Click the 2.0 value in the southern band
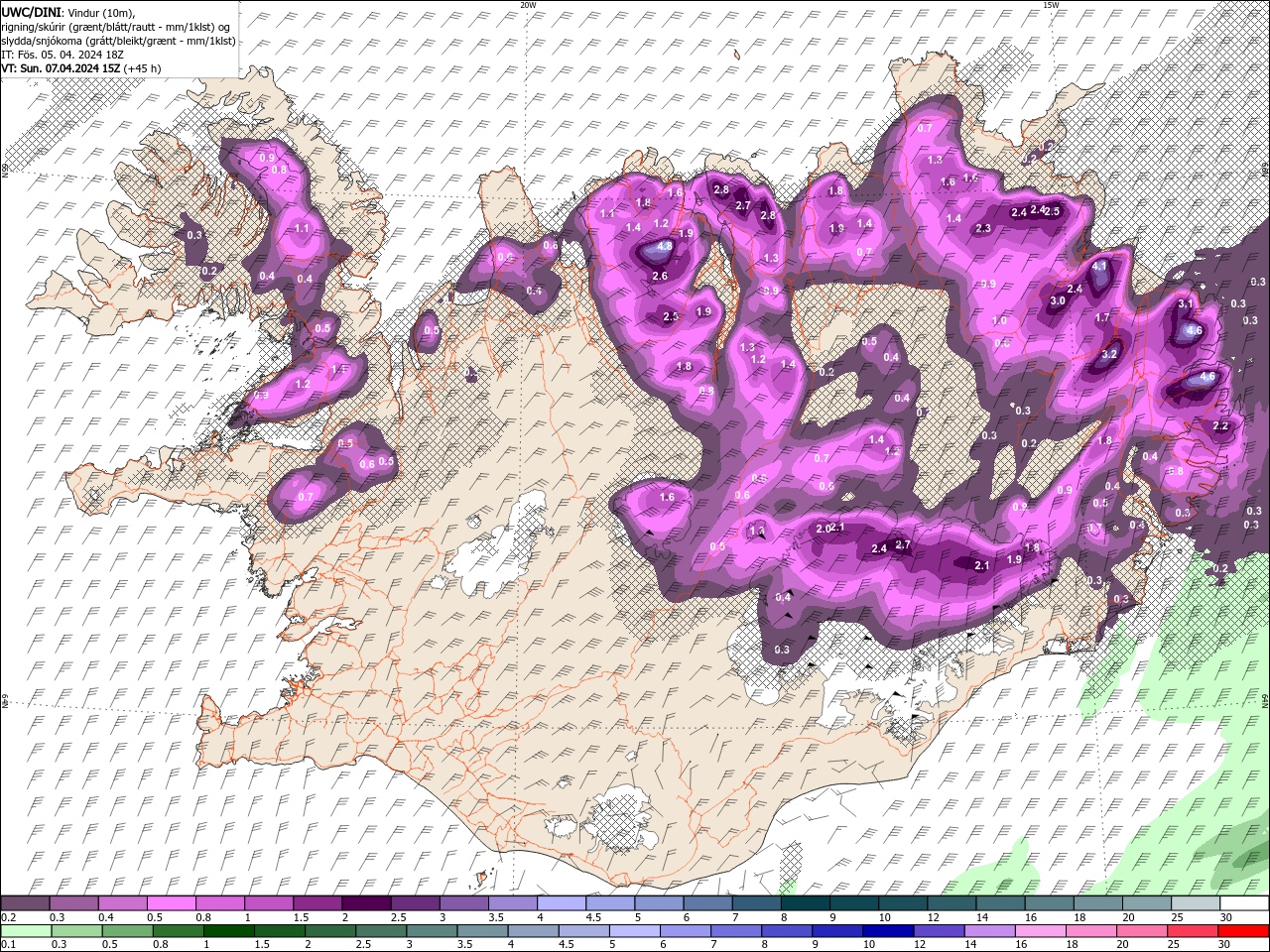 point(822,529)
